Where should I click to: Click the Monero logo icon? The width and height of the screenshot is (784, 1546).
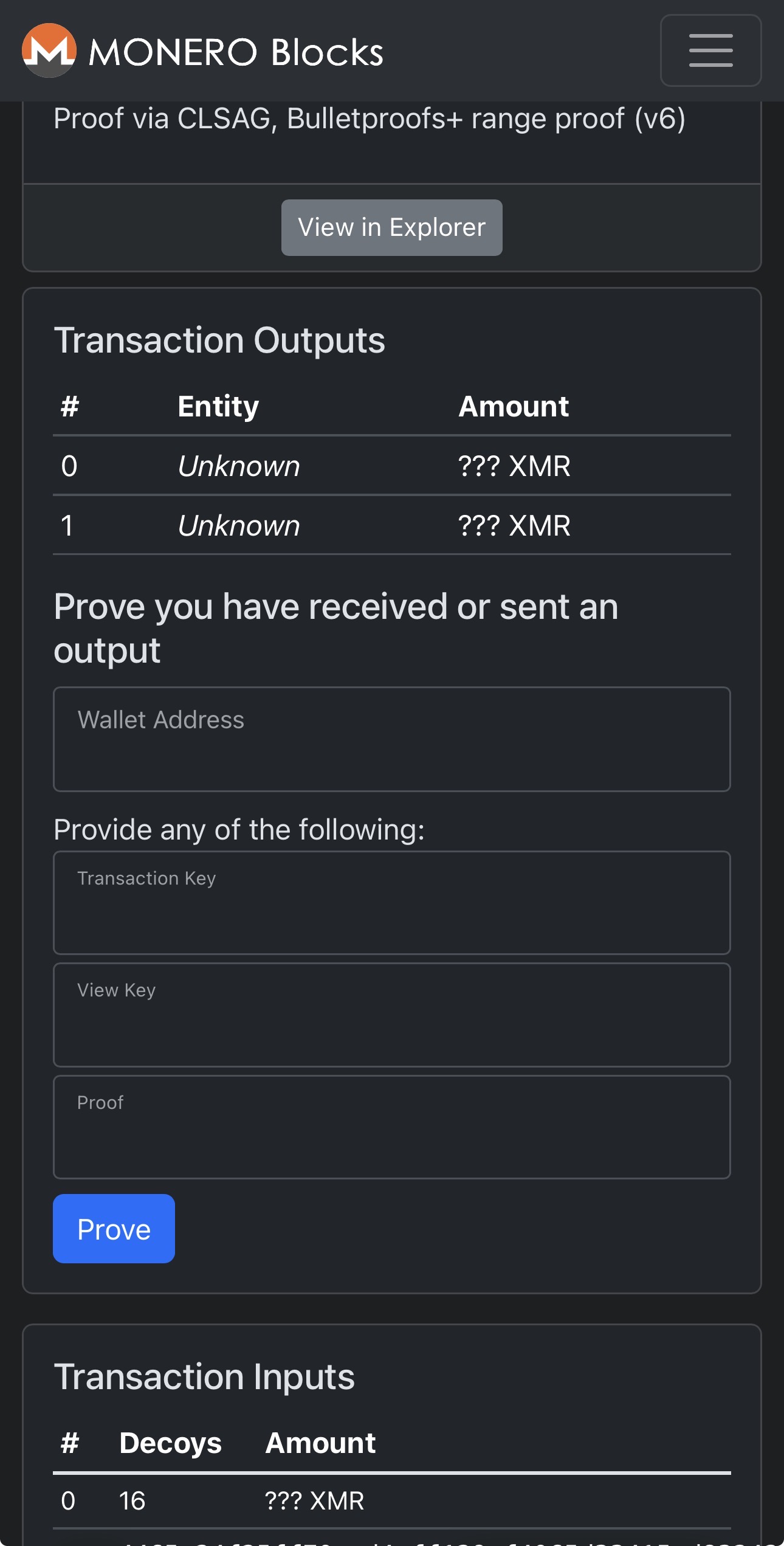coord(49,50)
